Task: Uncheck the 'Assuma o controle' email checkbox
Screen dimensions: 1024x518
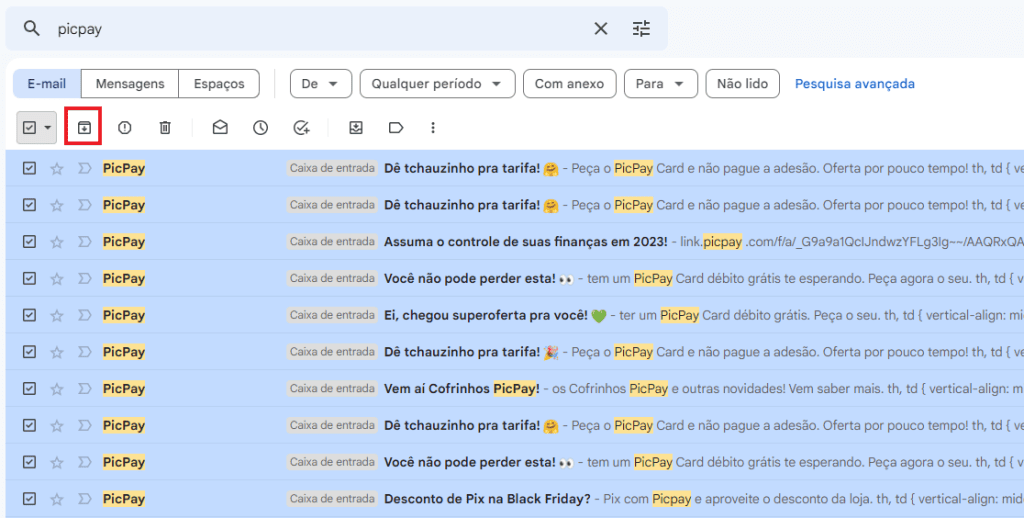Action: tap(29, 242)
